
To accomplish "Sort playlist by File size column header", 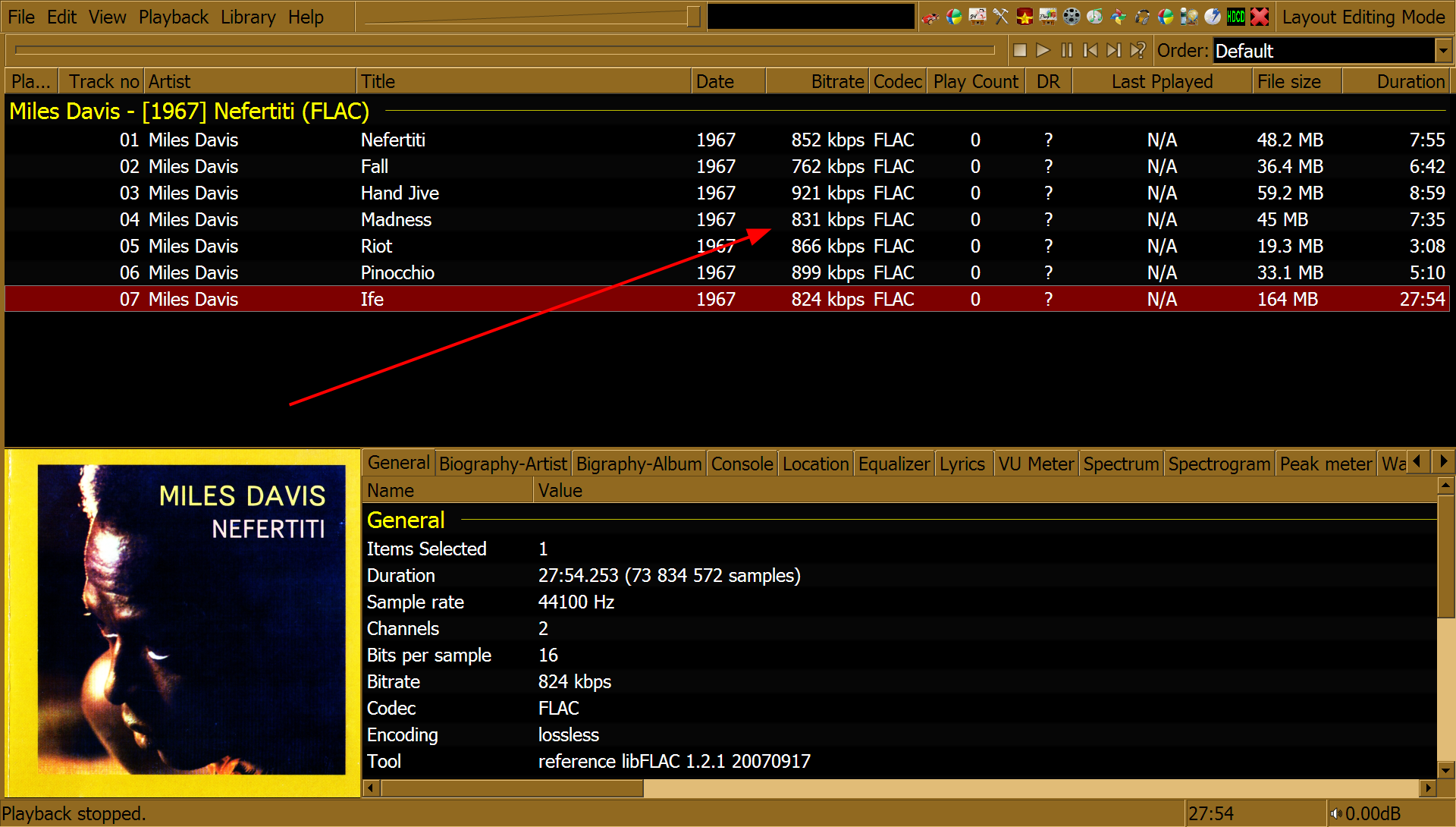I will pyautogui.click(x=1297, y=81).
